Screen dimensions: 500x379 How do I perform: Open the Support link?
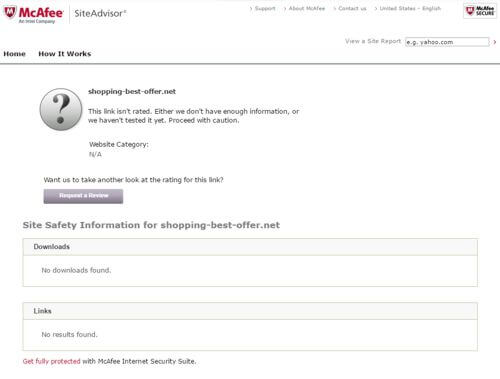265,8
